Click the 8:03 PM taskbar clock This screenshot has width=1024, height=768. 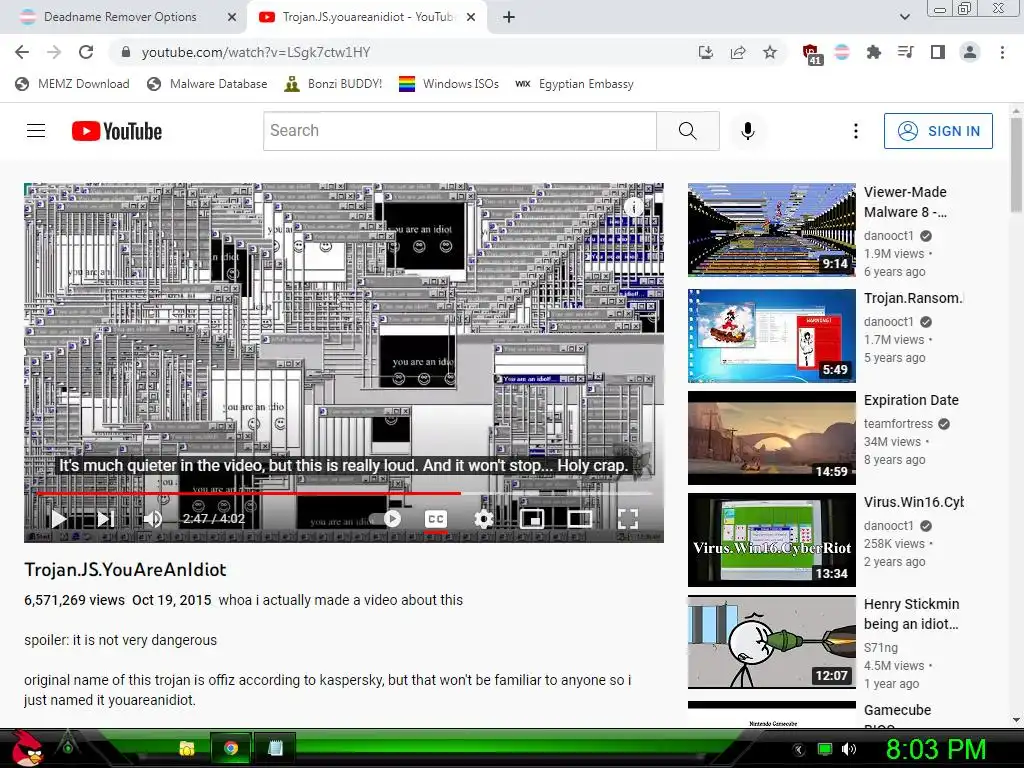936,749
